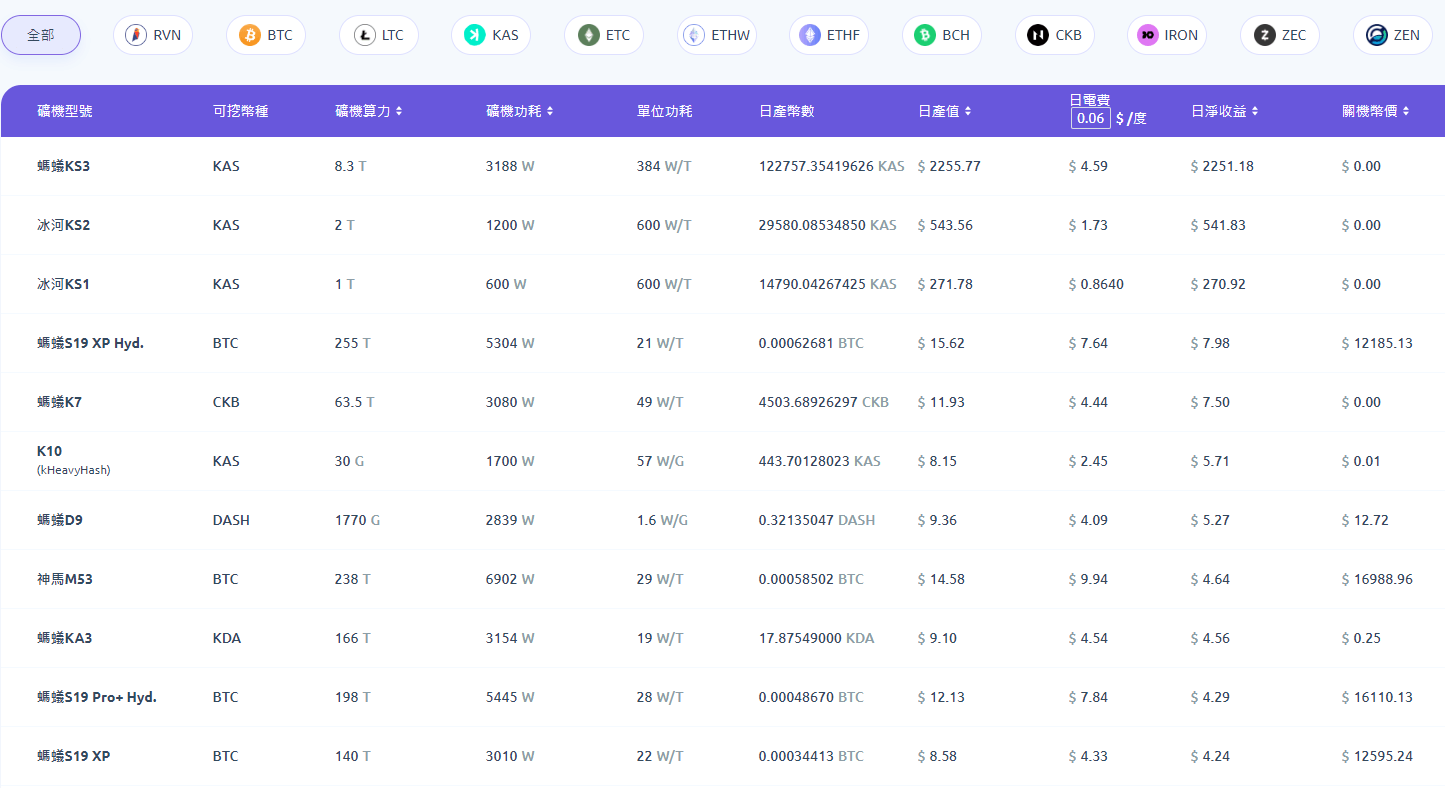Click the RVN coin icon
The width and height of the screenshot is (1445, 788).
pyautogui.click(x=136, y=36)
